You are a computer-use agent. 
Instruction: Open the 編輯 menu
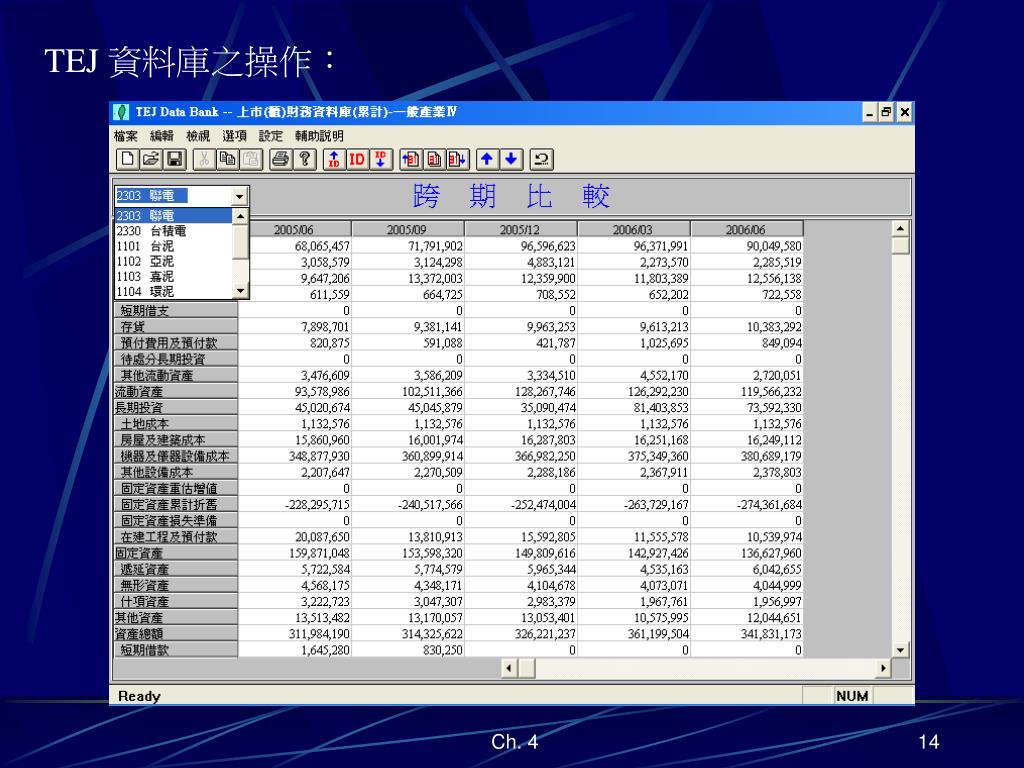tap(161, 136)
